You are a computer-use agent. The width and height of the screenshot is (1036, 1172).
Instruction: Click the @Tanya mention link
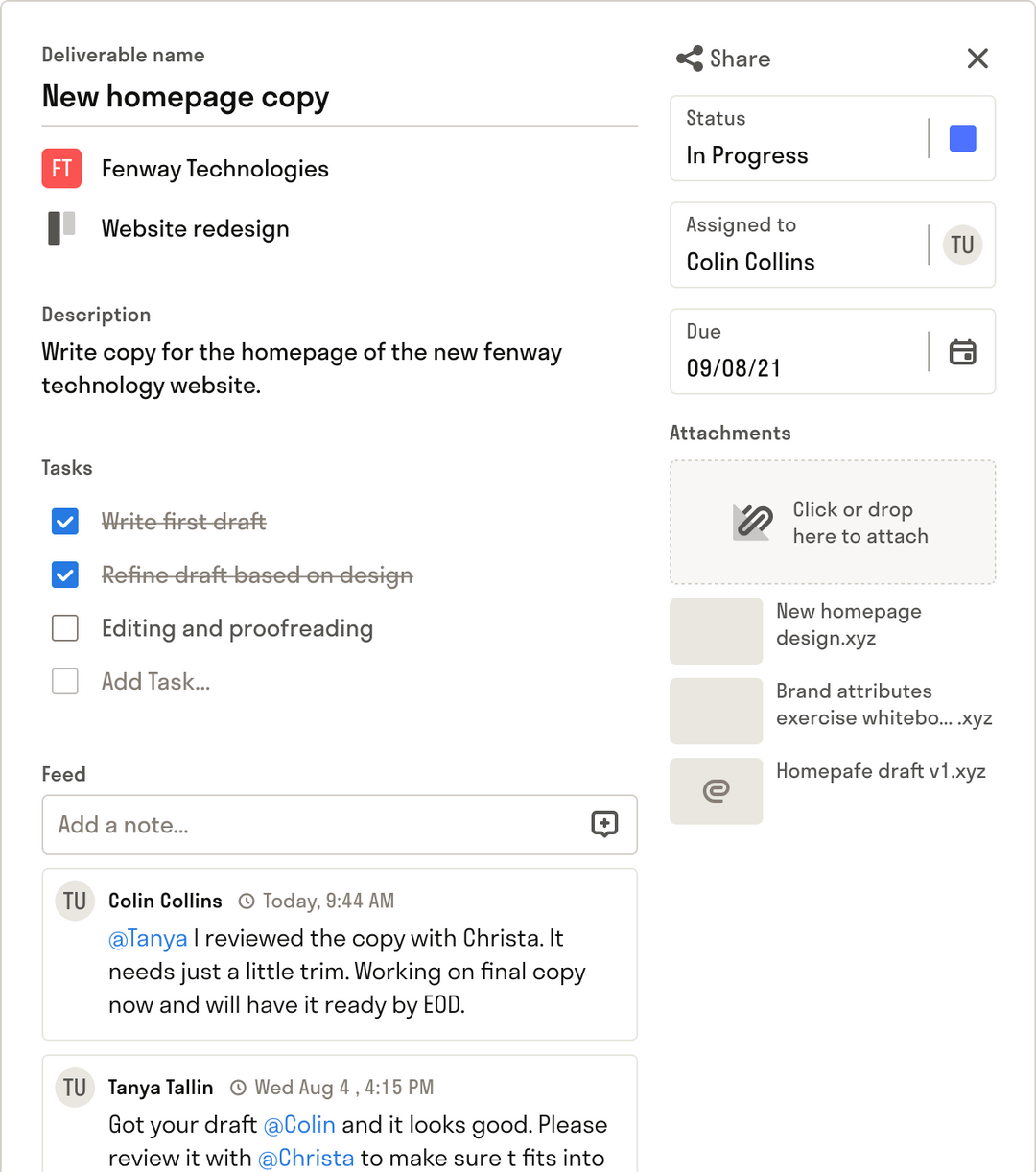148,938
